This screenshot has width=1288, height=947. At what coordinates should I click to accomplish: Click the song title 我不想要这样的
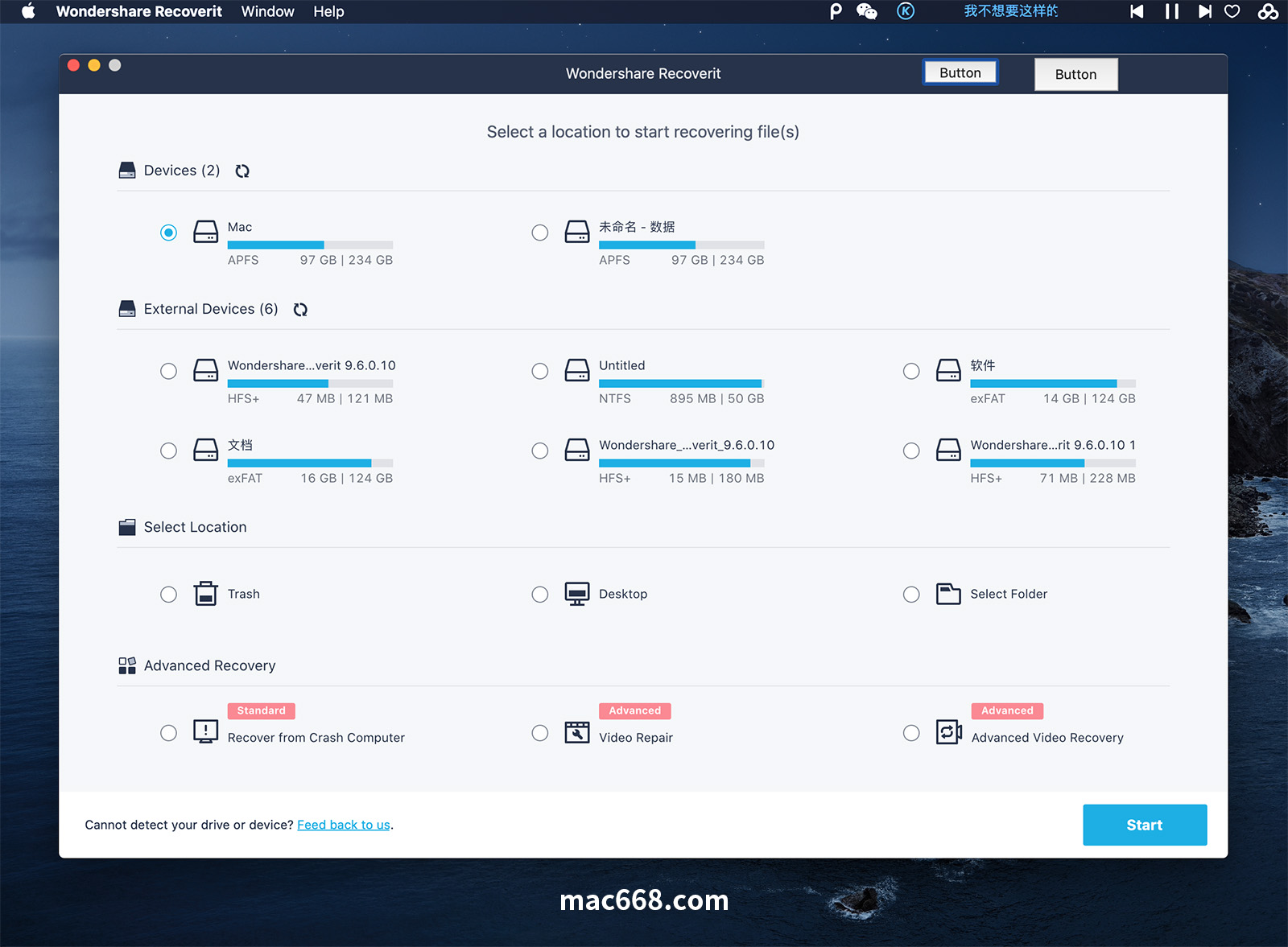[x=1011, y=11]
